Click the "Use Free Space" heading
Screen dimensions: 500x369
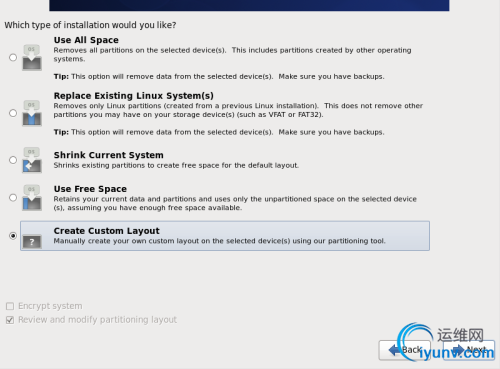tap(90, 189)
